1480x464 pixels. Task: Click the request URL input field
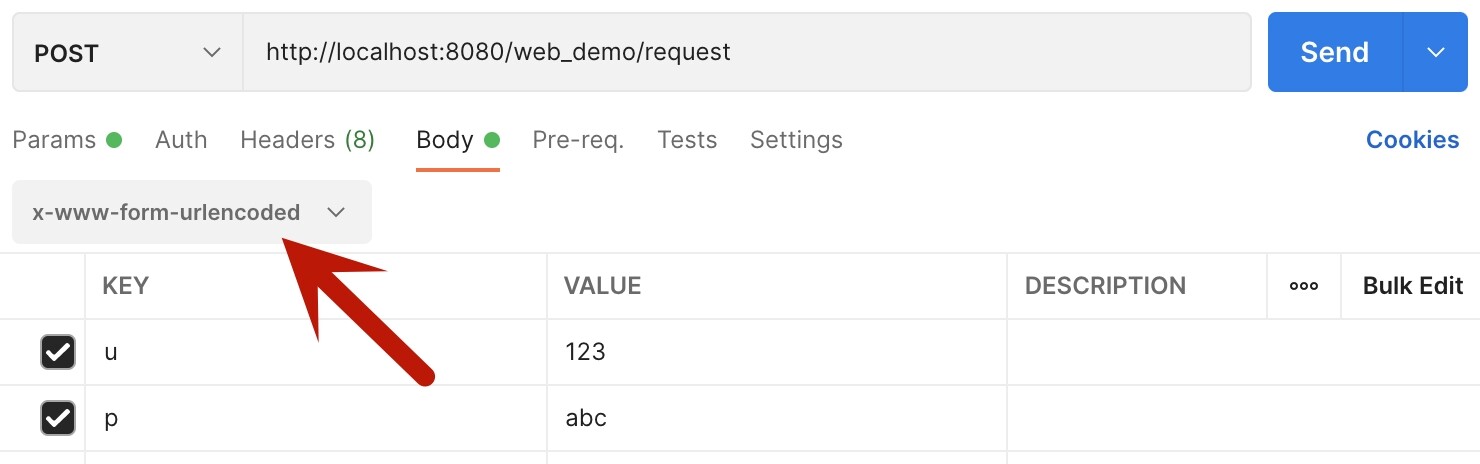(746, 52)
